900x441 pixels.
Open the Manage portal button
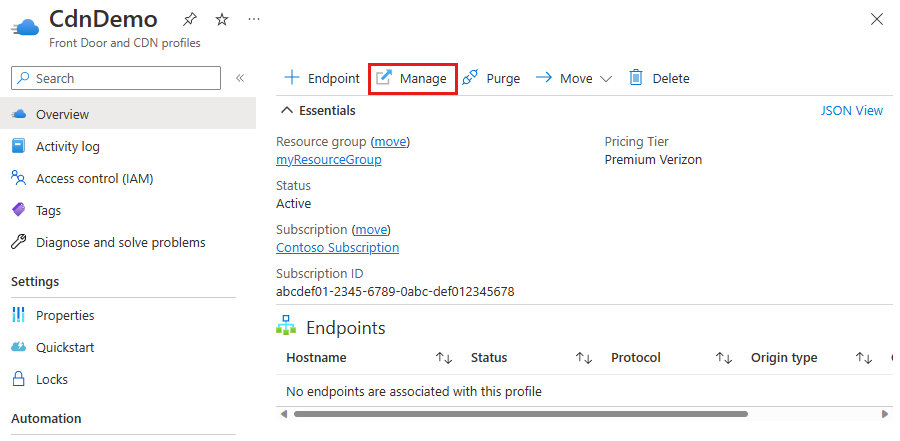pyautogui.click(x=413, y=78)
